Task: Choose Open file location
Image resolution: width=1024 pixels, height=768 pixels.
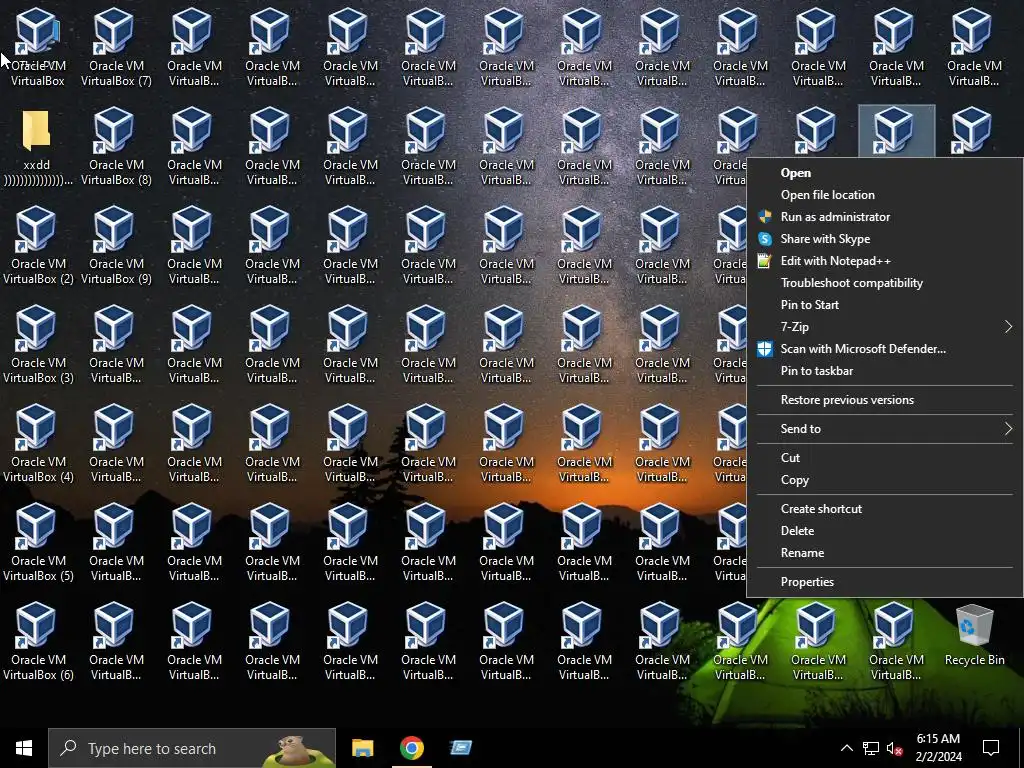Action: point(885,195)
